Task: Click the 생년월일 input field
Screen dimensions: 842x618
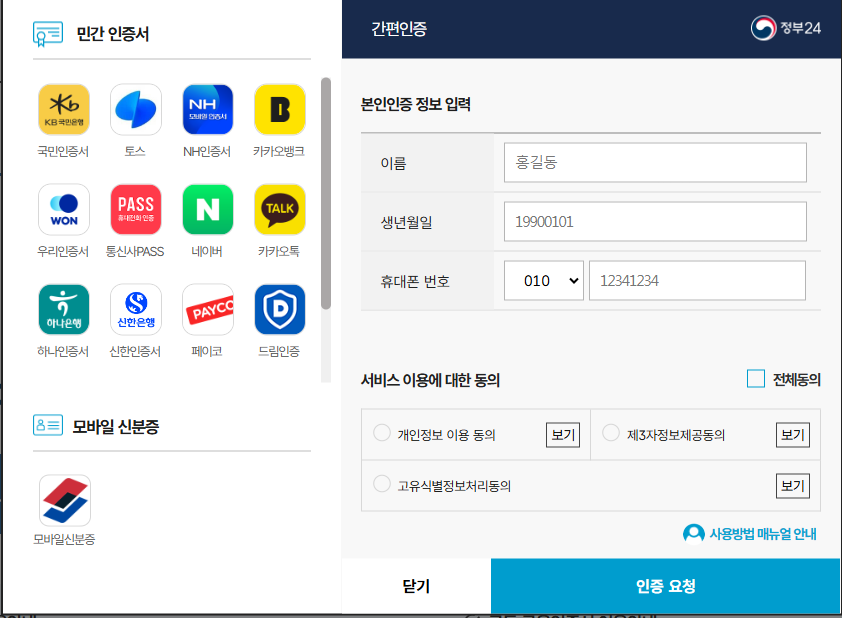Action: point(655,222)
